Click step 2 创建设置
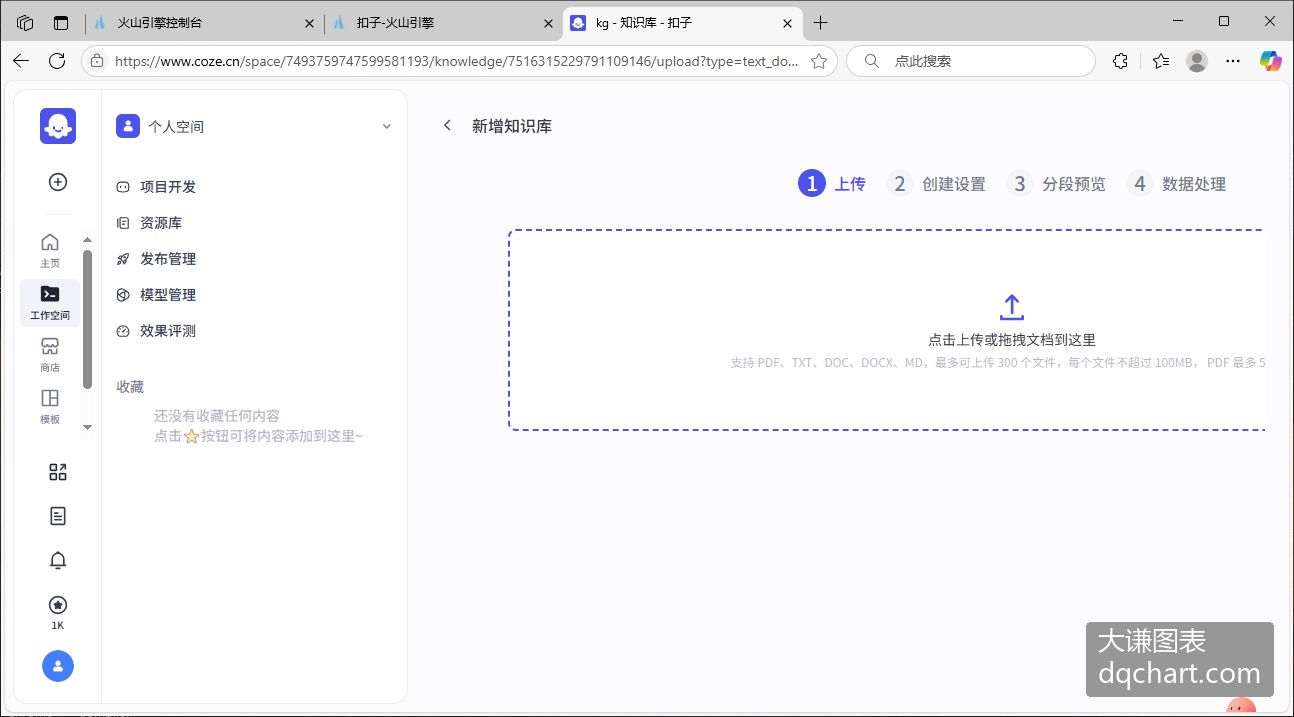Screen dimensions: 1294x717 coord(936,184)
